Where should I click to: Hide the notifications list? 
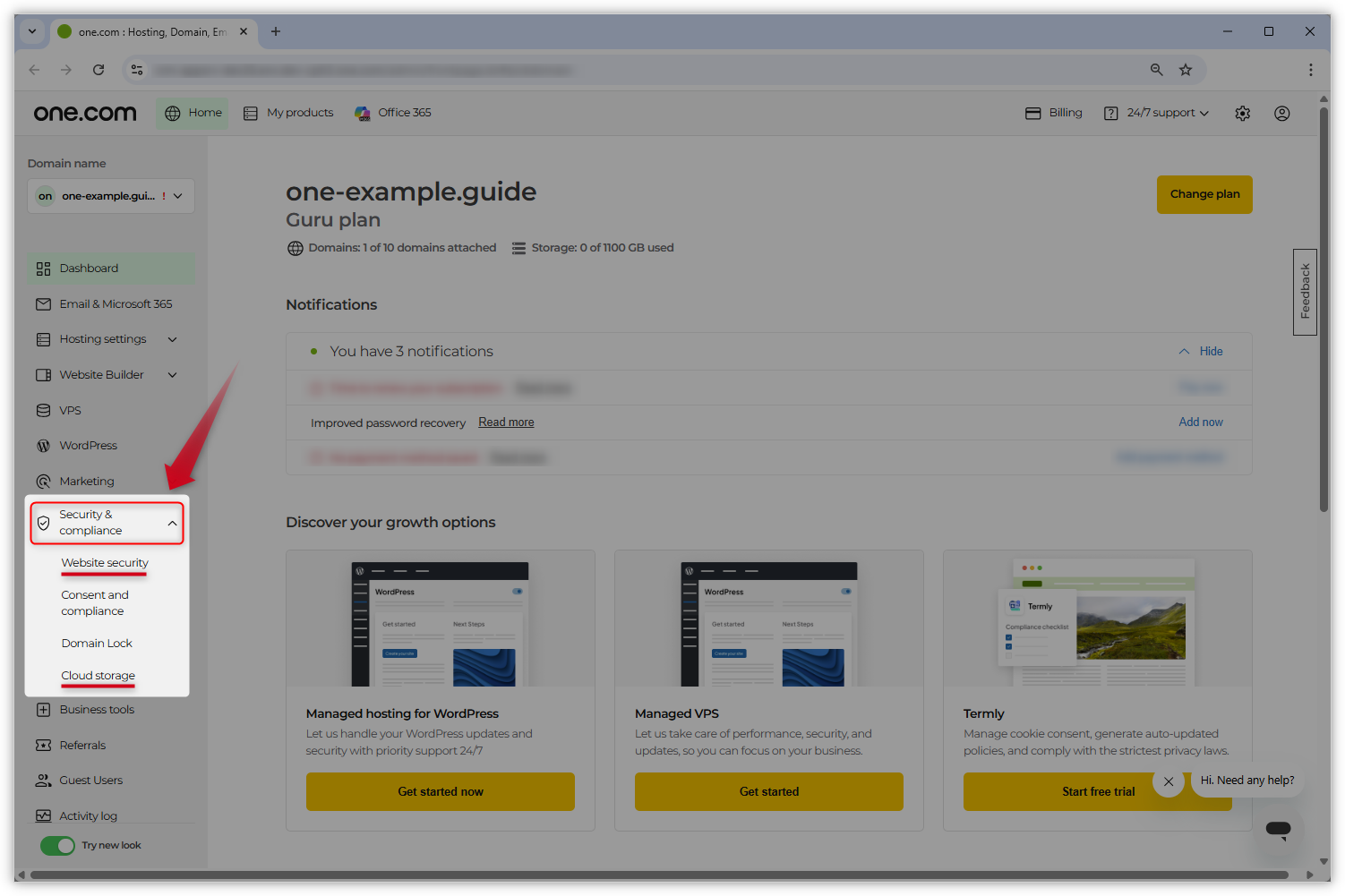(x=1201, y=352)
